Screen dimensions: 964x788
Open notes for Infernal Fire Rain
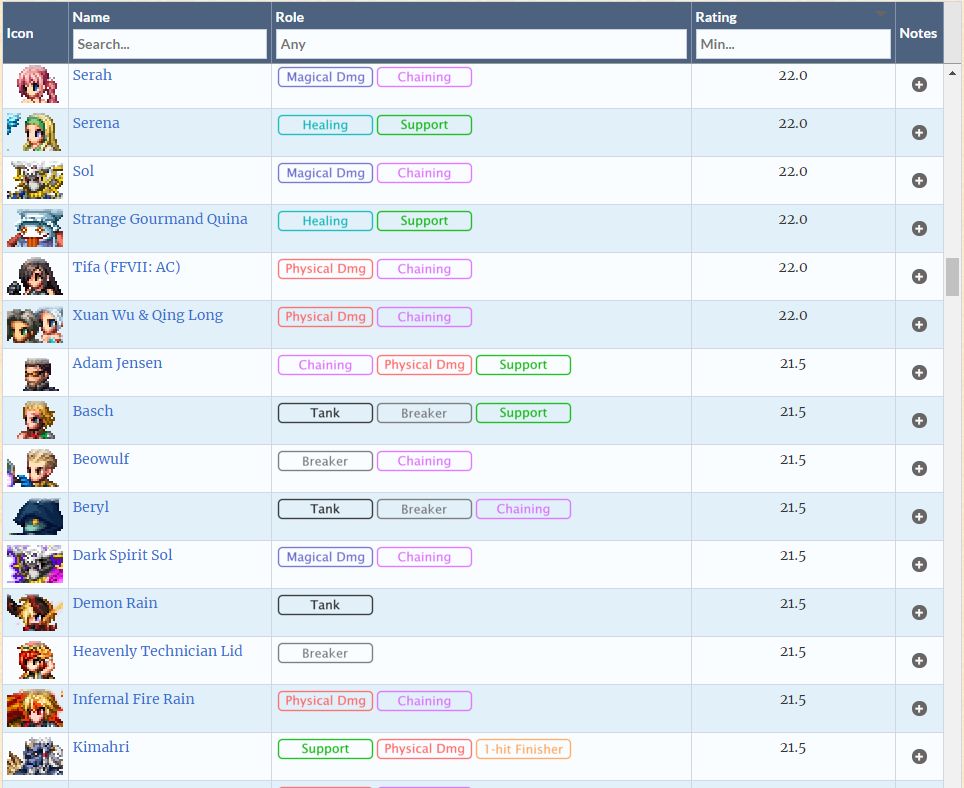click(x=919, y=708)
